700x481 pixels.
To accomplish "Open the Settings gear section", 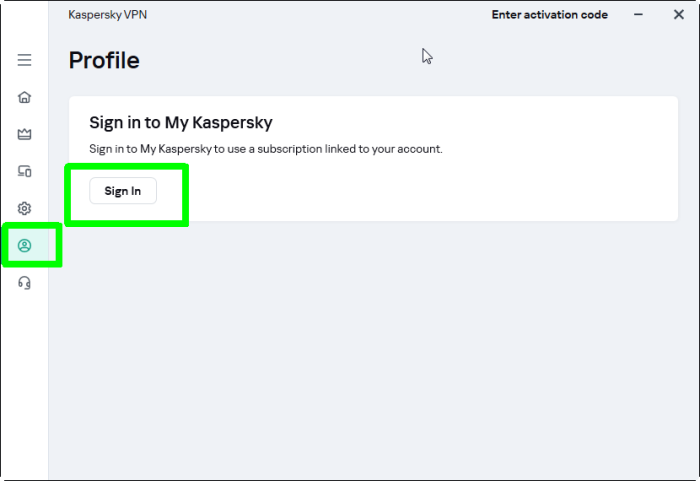I will tap(24, 208).
